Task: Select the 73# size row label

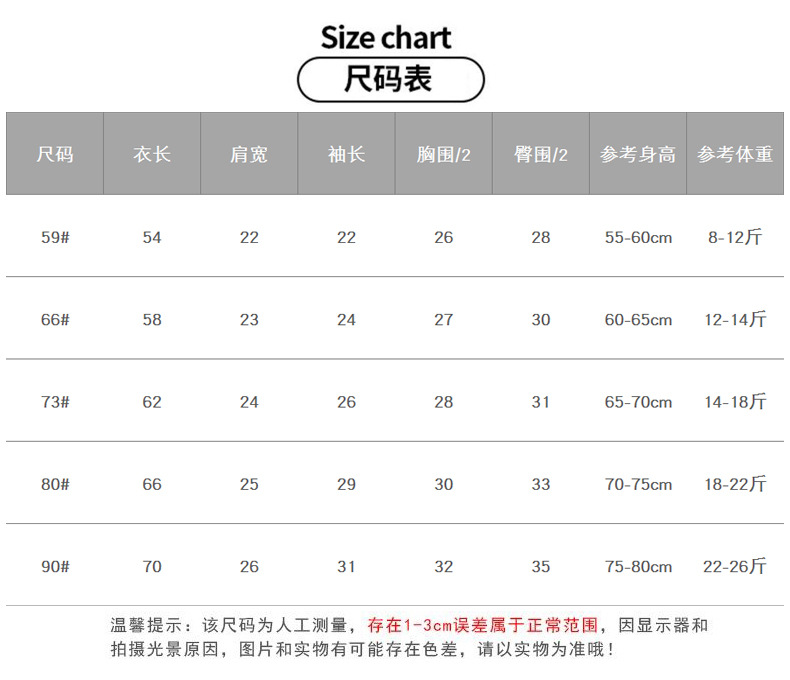Action: 55,402
